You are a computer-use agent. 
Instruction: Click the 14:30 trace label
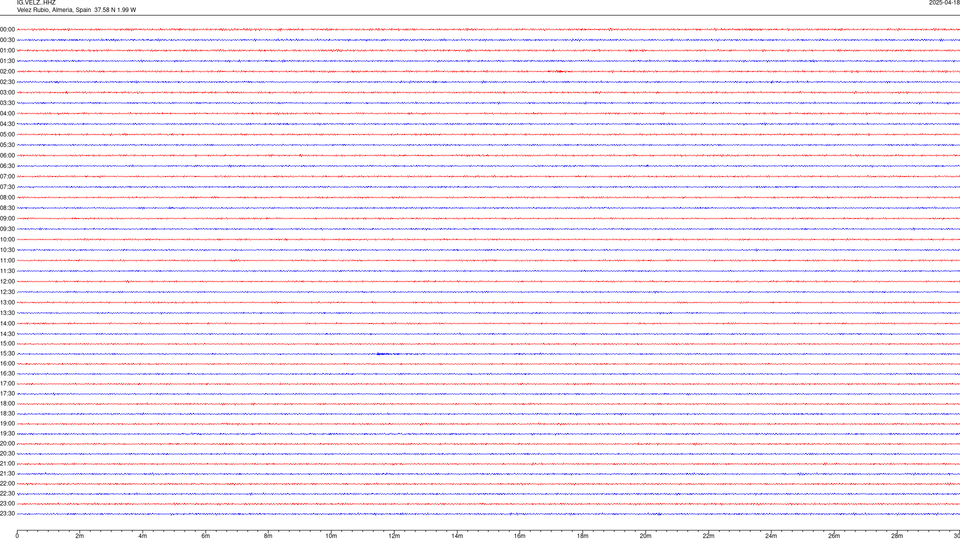coord(7,334)
